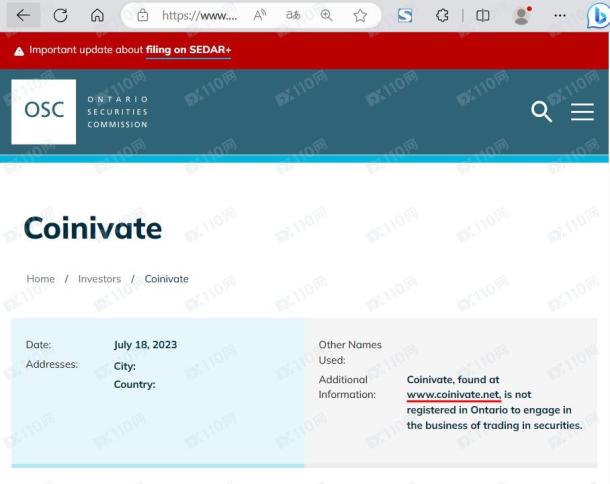Click 'registered in Ontario to engage in' text
Image resolution: width=610 pixels, height=484 pixels.
489,410
